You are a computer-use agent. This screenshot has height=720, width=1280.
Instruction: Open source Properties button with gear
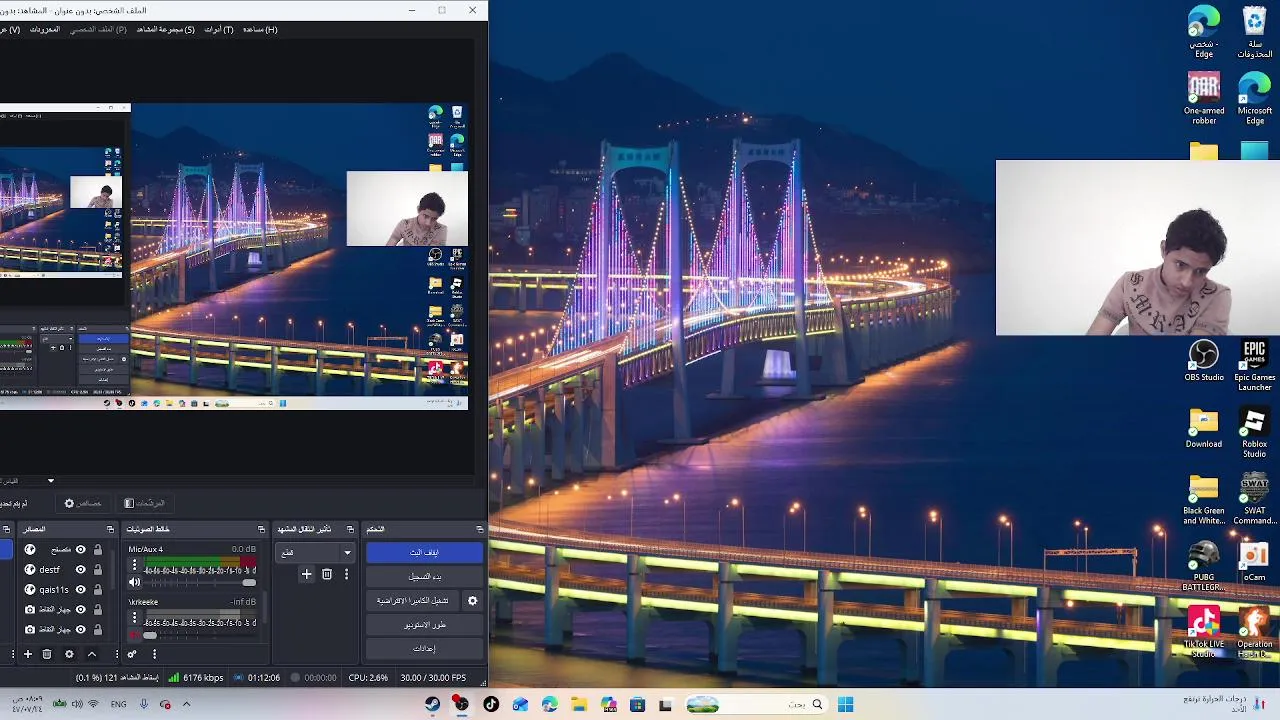[83, 503]
